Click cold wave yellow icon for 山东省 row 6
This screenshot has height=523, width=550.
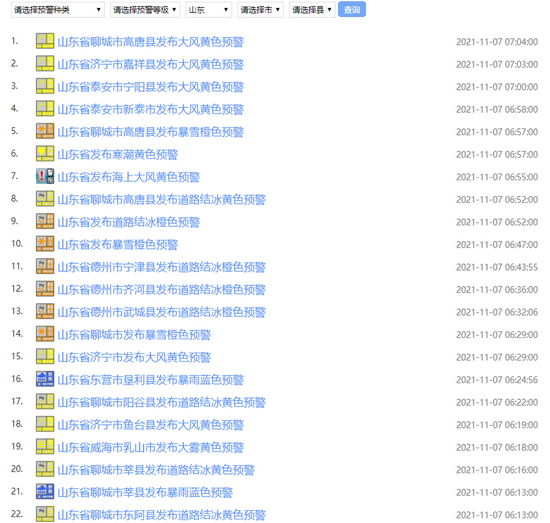pyautogui.click(x=45, y=154)
